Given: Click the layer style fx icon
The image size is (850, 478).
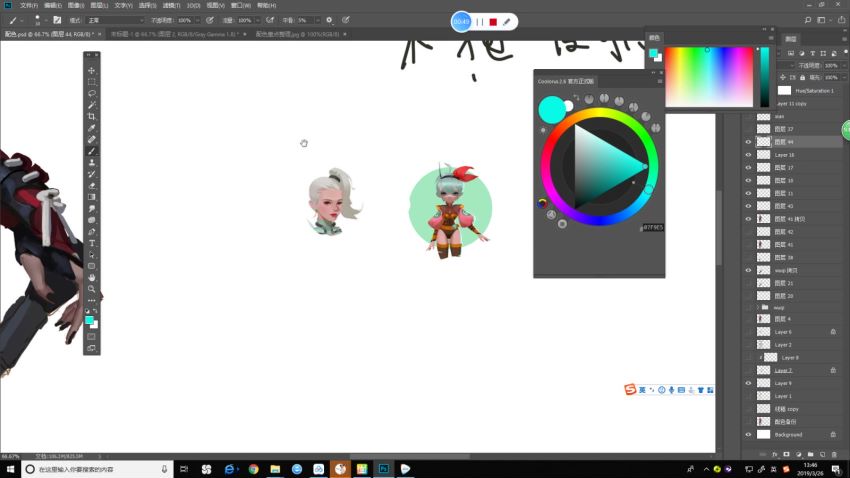Looking at the screenshot, I should [775, 454].
